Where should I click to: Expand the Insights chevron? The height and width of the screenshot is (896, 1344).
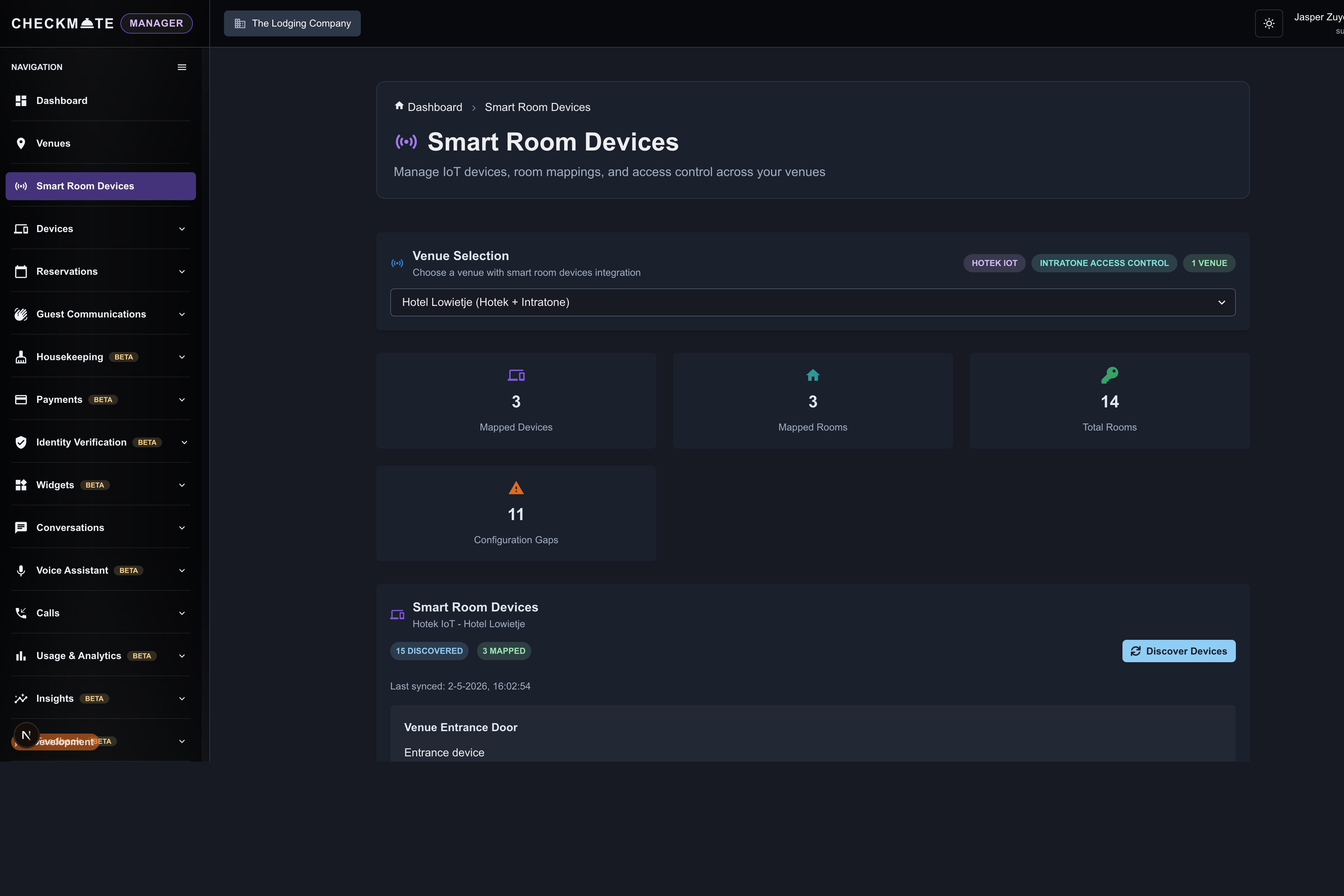pos(182,698)
